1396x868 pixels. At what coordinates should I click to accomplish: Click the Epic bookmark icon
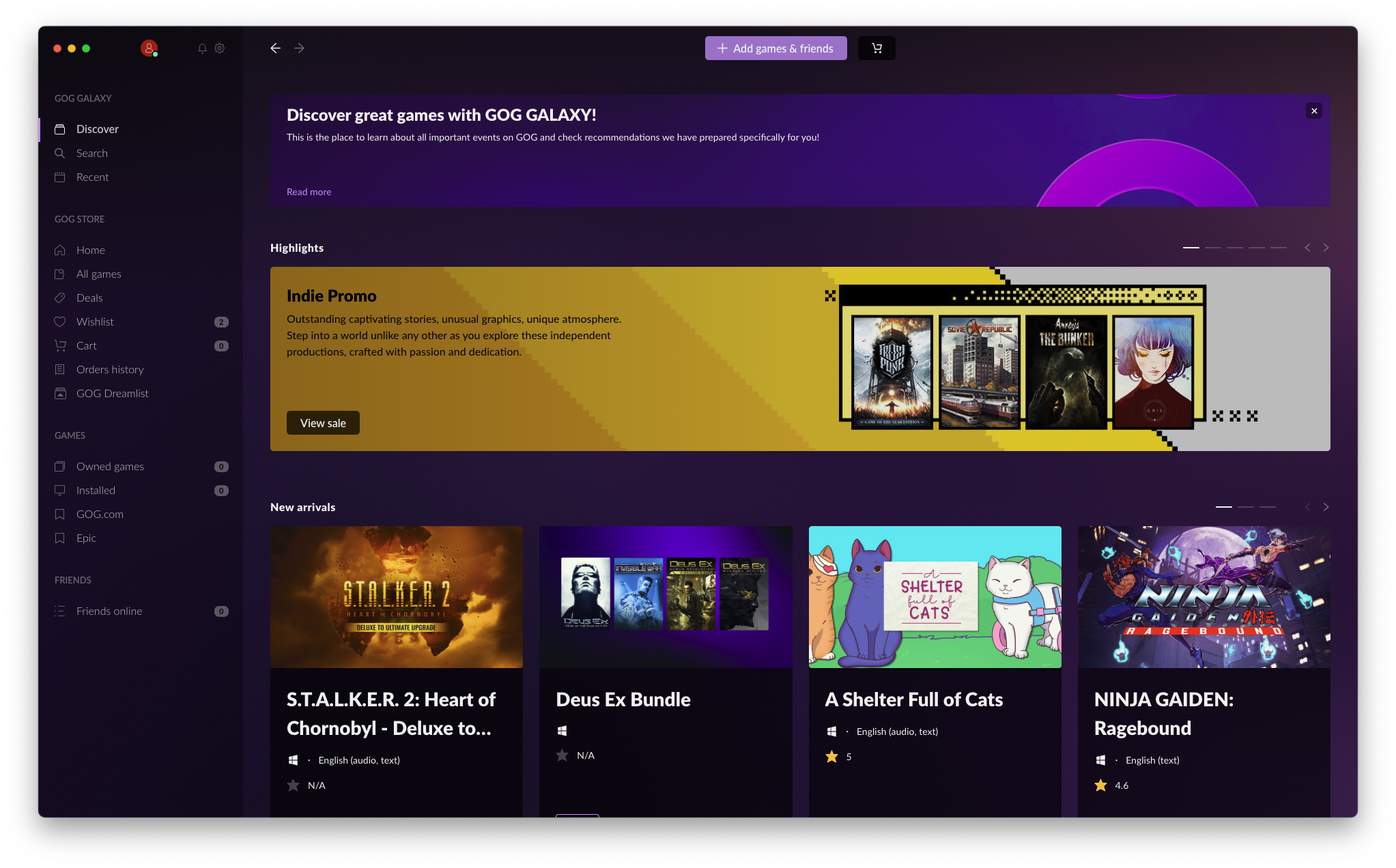pos(60,538)
